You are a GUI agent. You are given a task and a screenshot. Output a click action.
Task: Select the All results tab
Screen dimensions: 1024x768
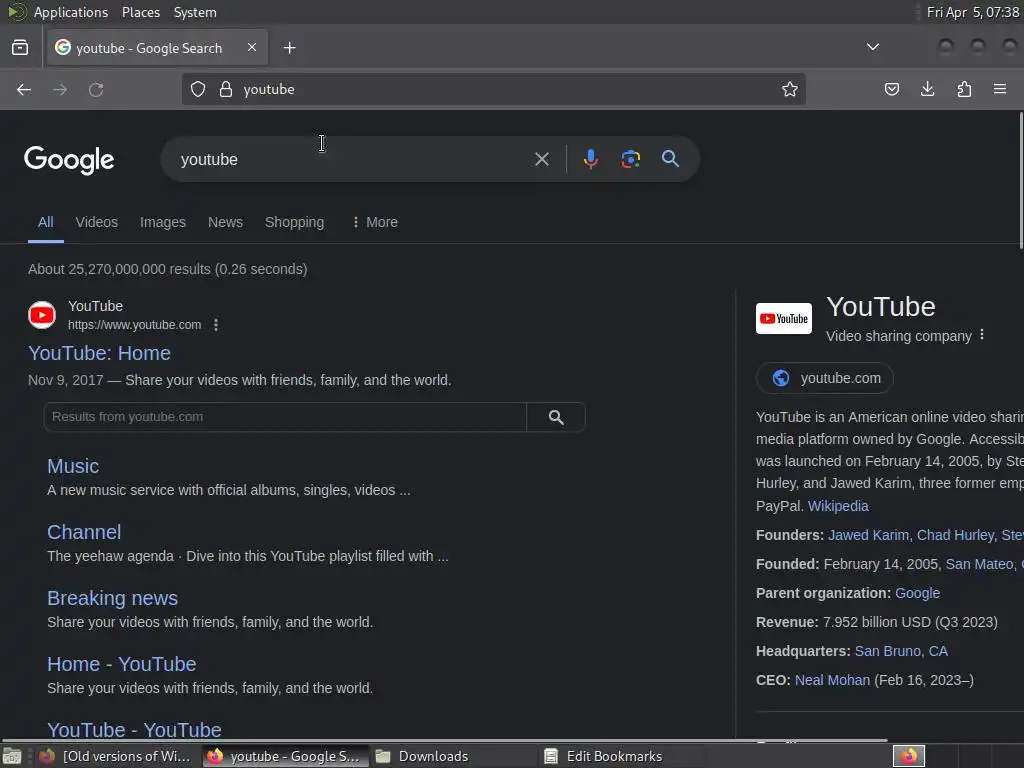46,222
